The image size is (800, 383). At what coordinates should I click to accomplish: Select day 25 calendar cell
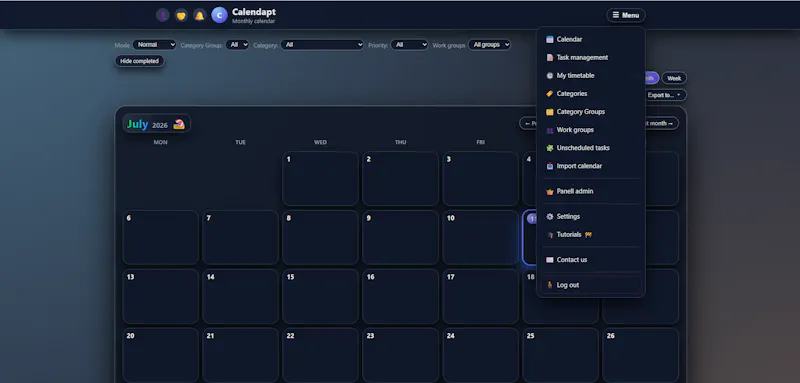(560, 355)
